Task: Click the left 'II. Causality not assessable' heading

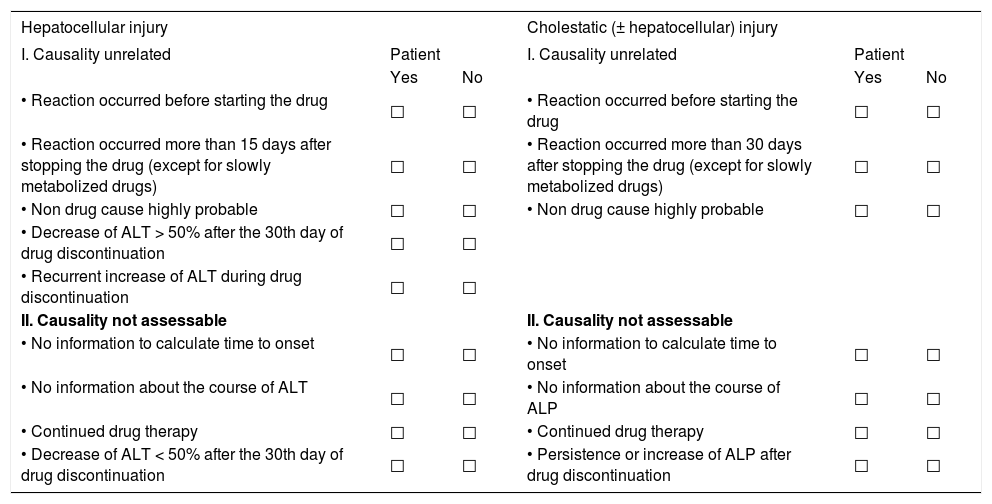Action: [124, 321]
